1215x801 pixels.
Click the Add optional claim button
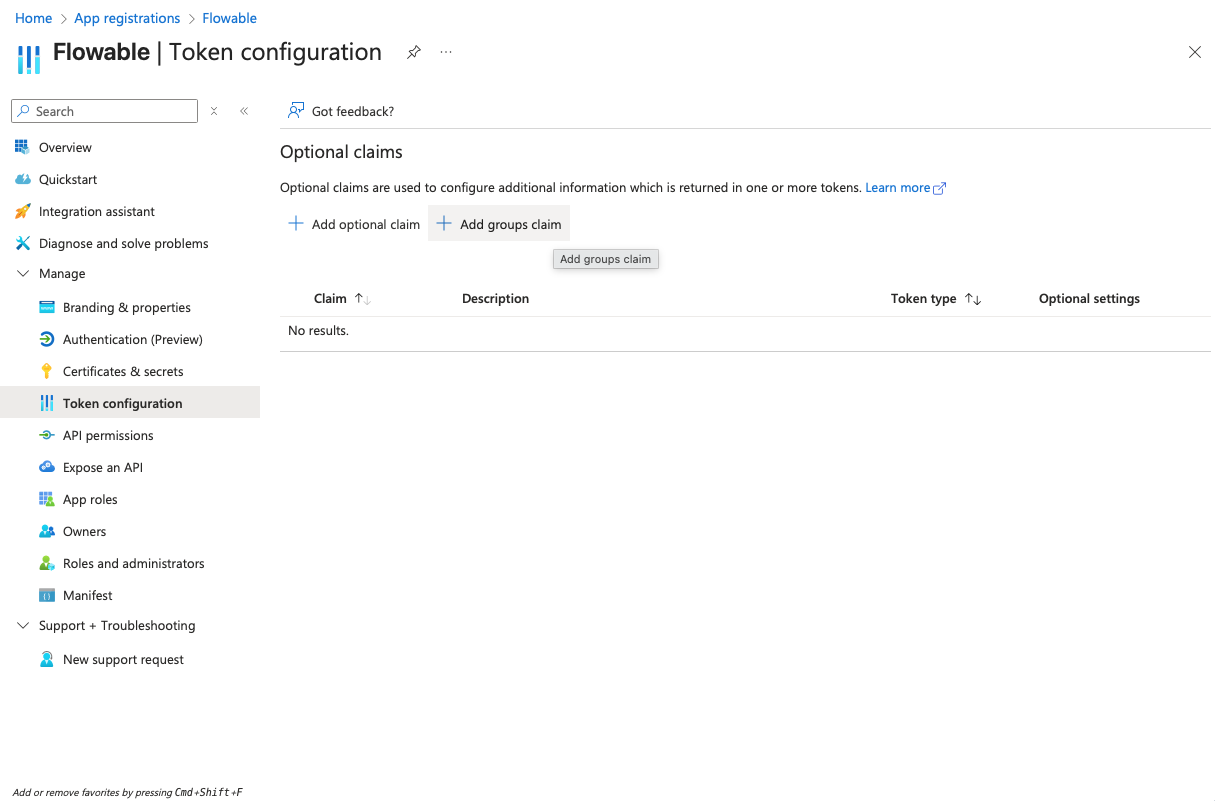(354, 224)
